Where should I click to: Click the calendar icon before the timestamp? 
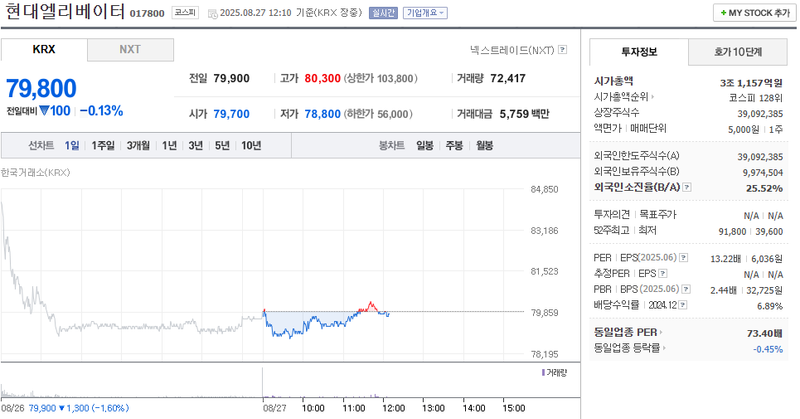[213, 13]
